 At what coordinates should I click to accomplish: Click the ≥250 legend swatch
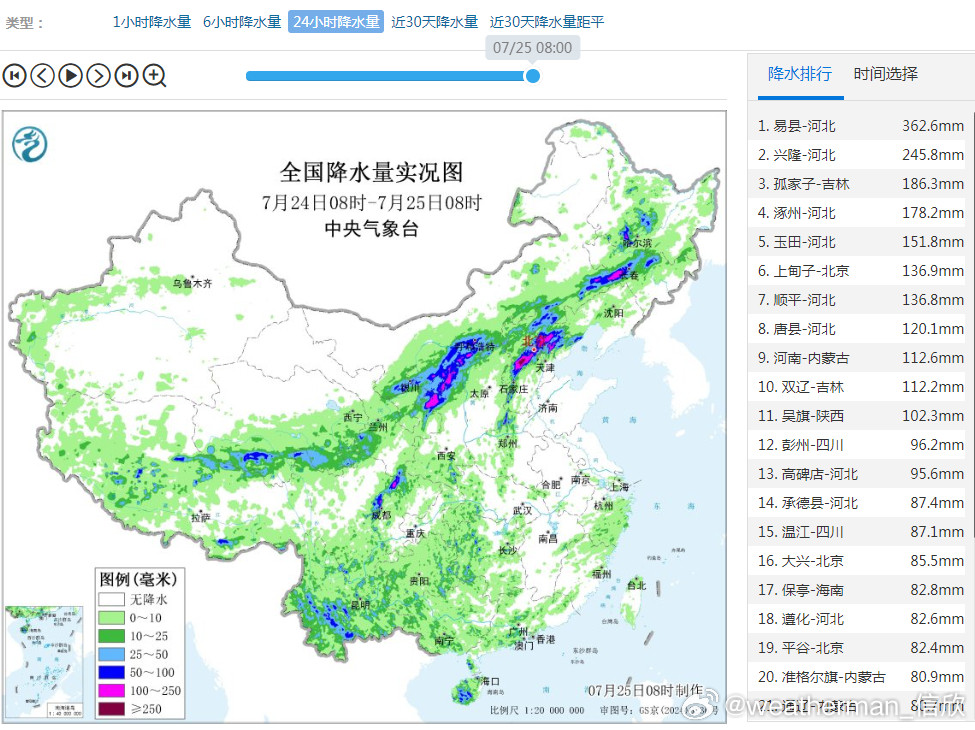tap(111, 709)
